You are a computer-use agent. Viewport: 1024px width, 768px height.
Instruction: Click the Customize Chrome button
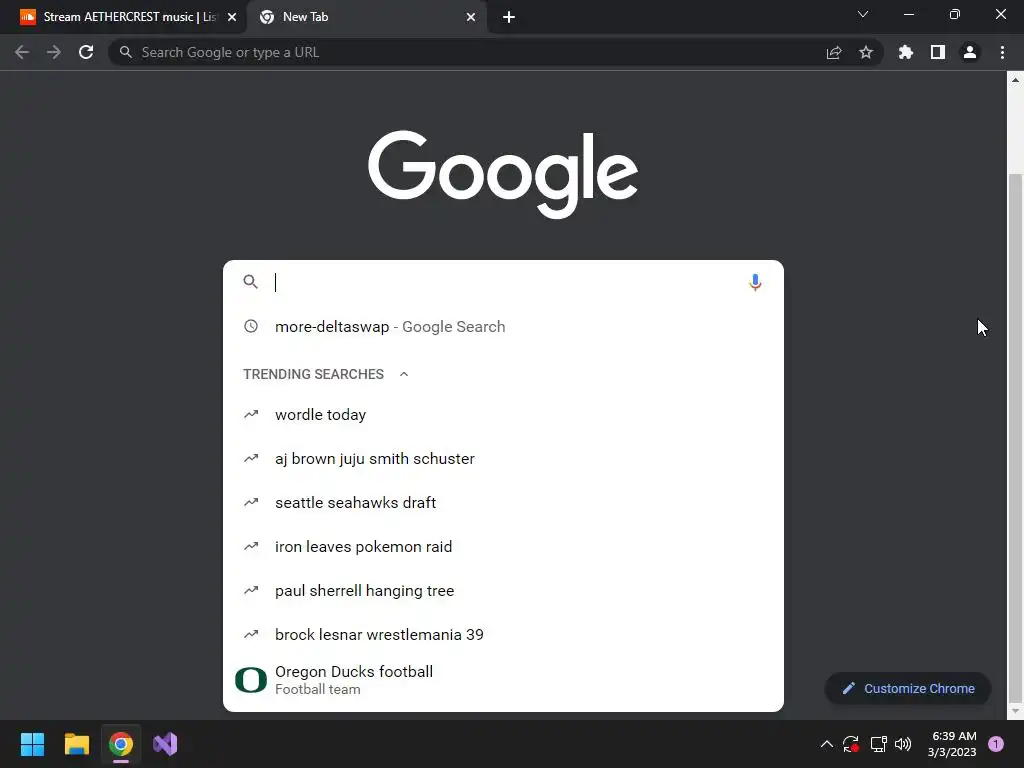pyautogui.click(x=908, y=688)
